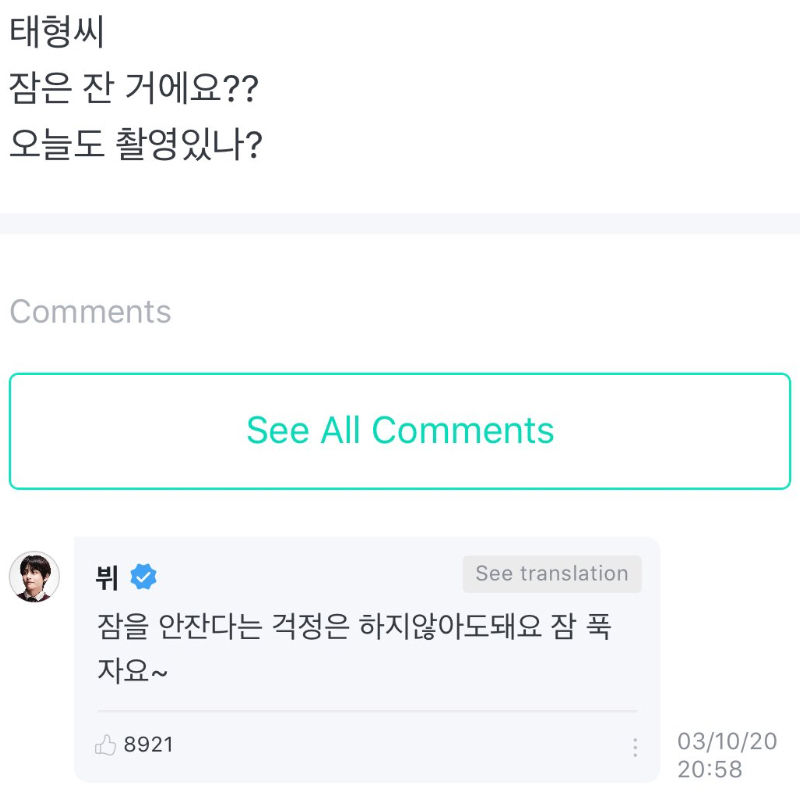This screenshot has width=800, height=800.
Task: Click the divider line inside the comment
Action: 367,711
